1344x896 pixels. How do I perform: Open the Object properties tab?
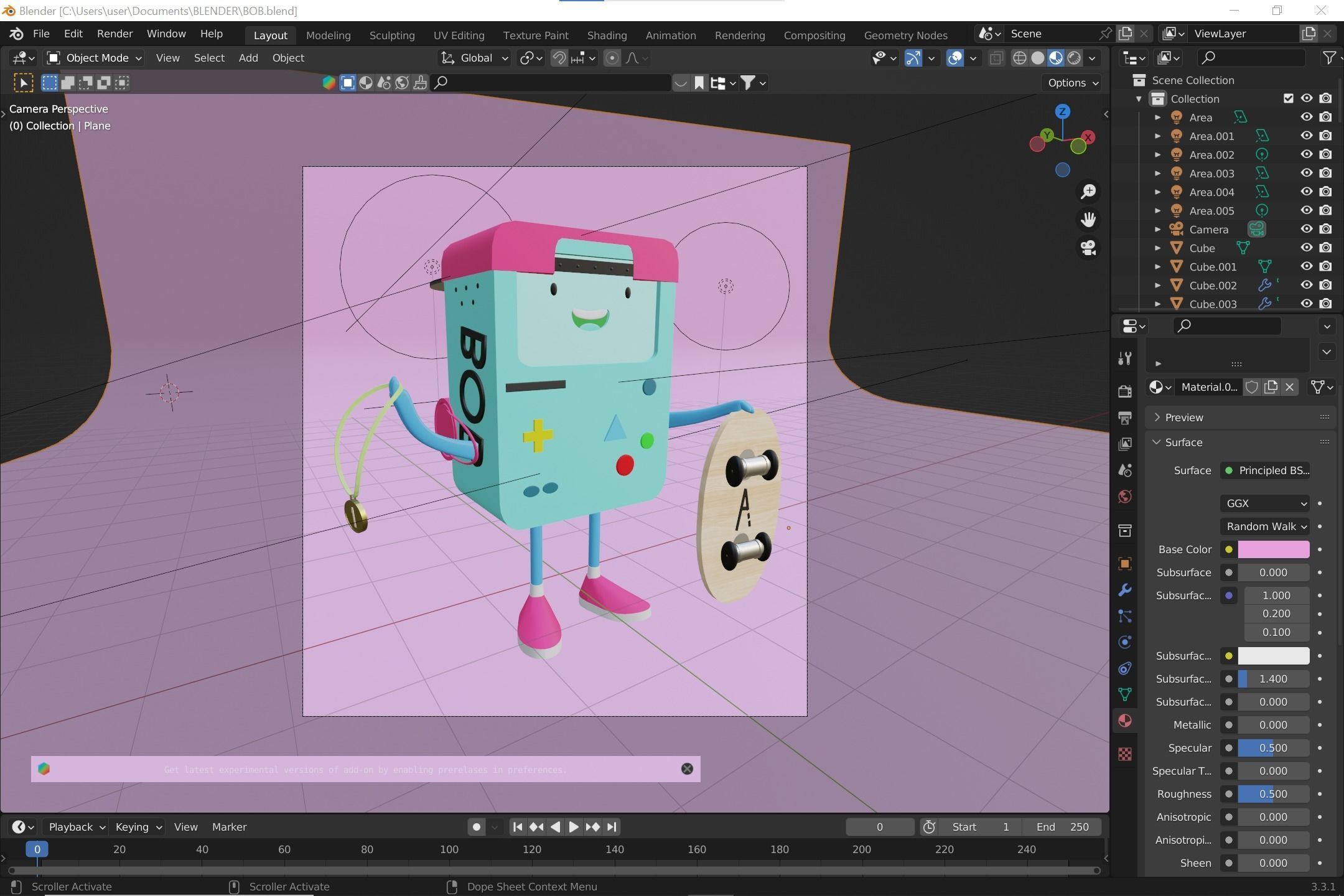1124,564
